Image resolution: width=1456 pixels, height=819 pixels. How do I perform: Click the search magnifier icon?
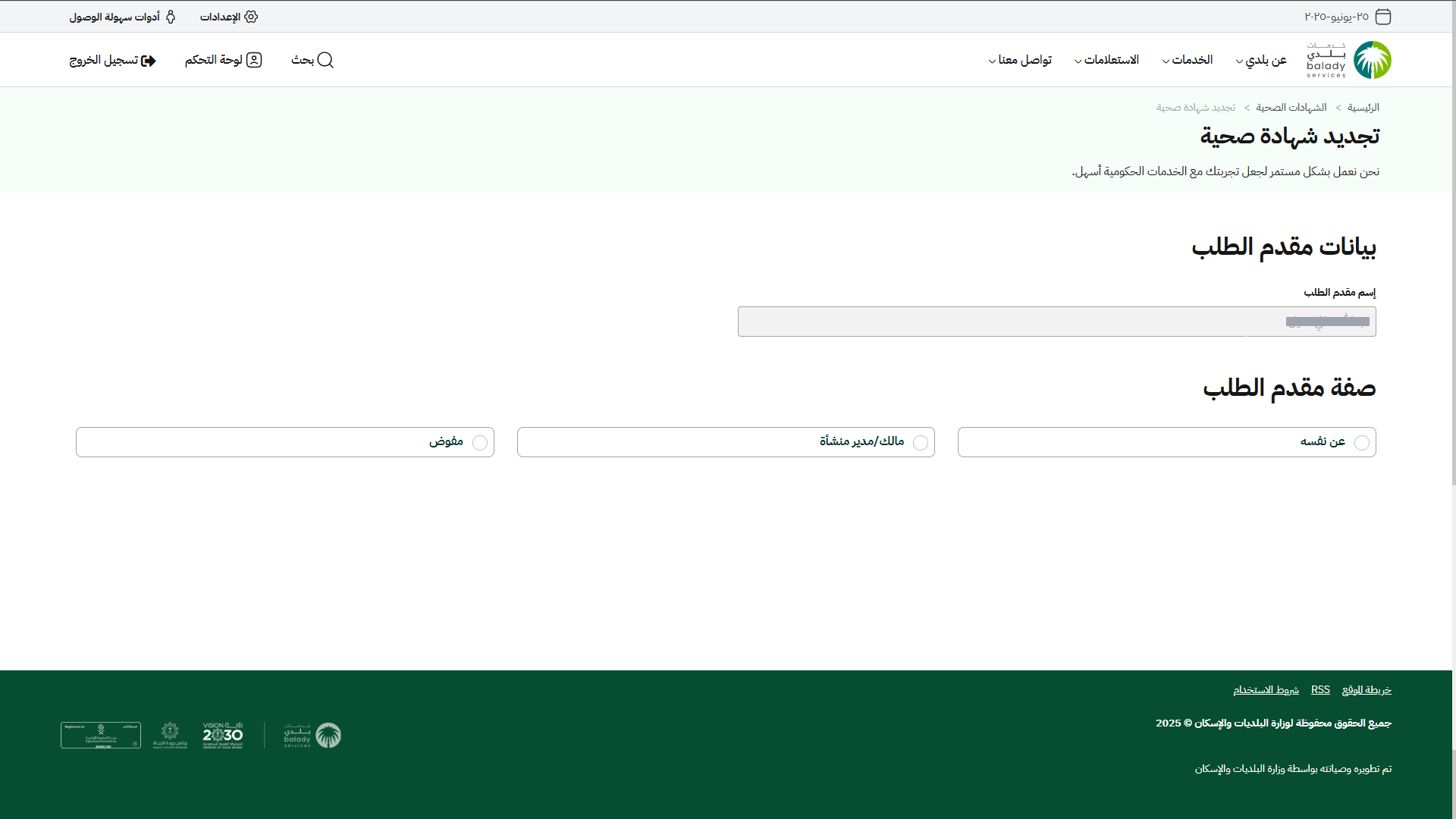tap(325, 60)
